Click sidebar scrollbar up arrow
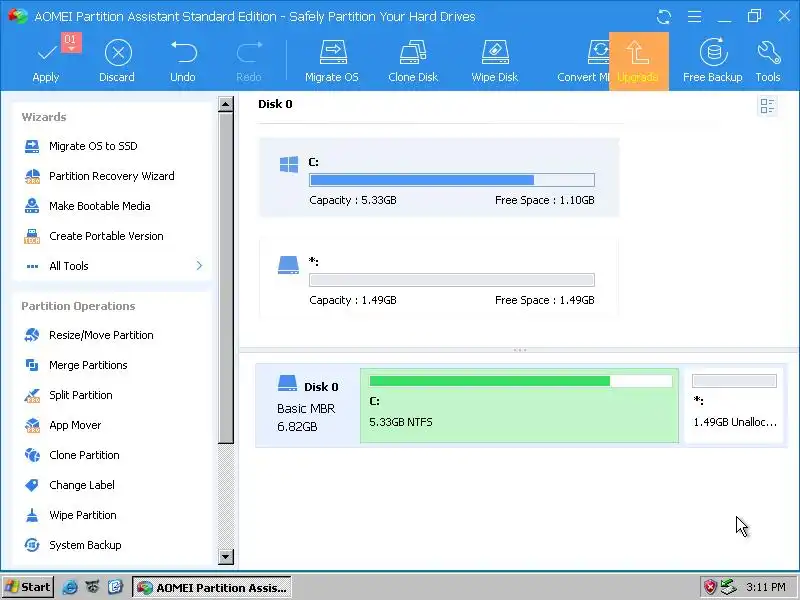This screenshot has width=800, height=600. point(226,104)
